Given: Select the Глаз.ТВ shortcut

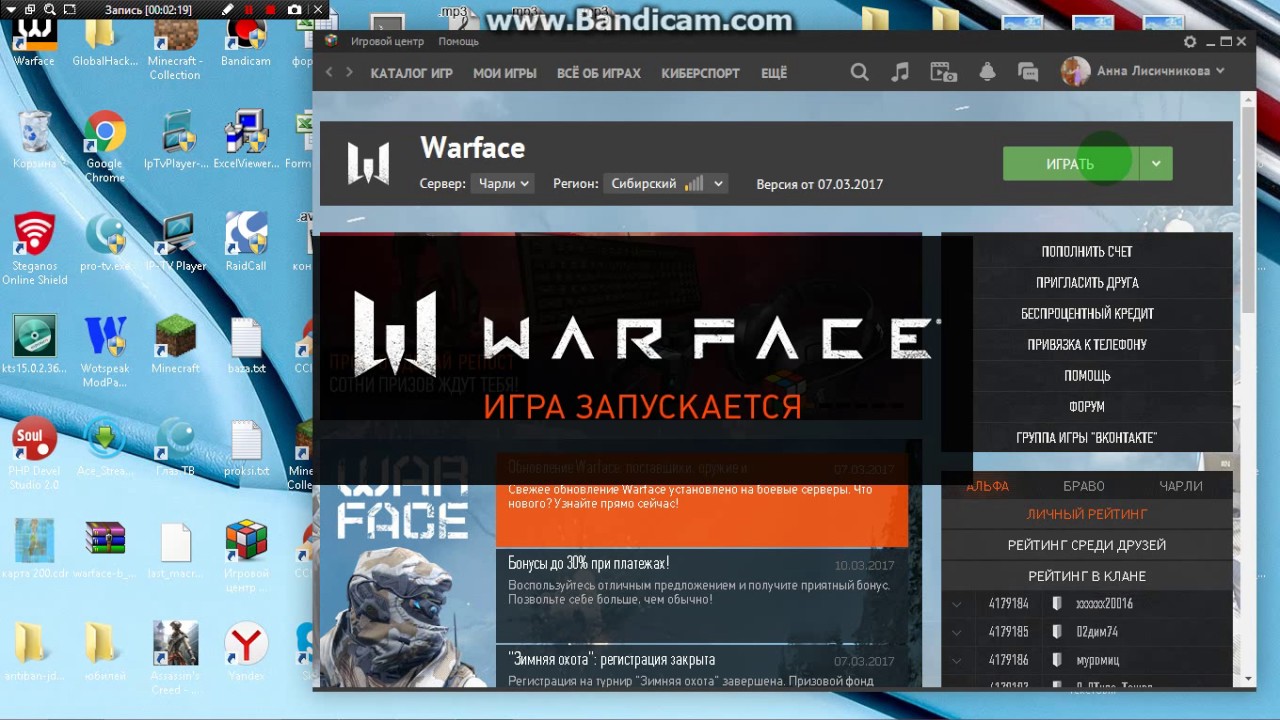Looking at the screenshot, I should [x=176, y=447].
